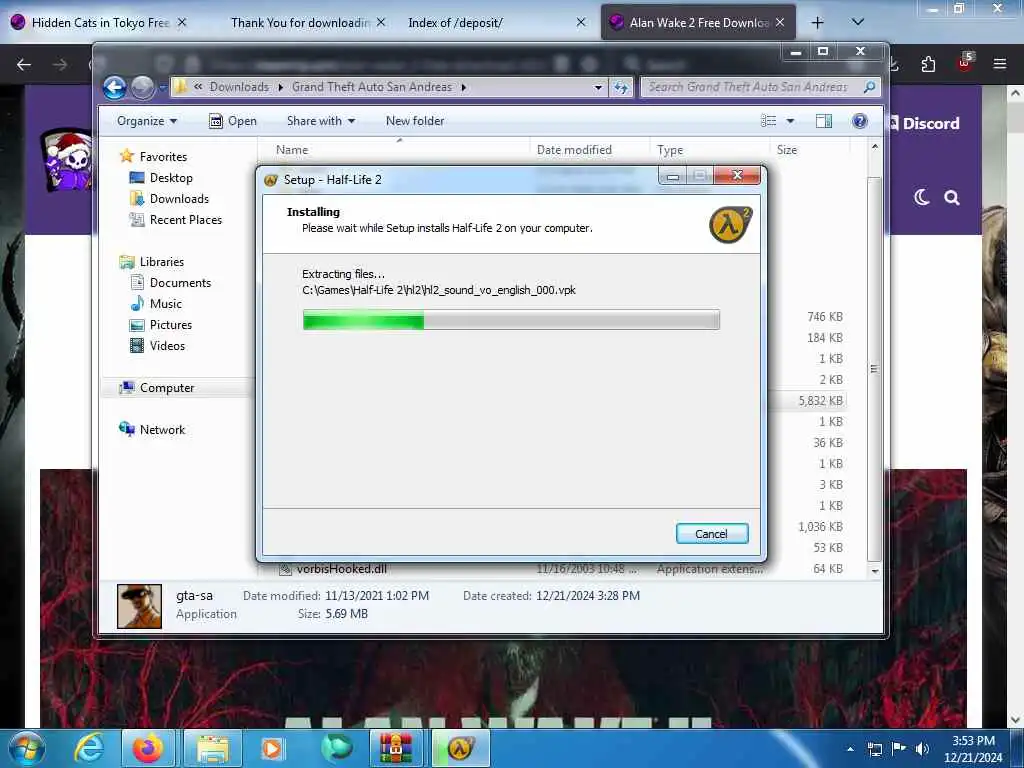Open Documents library

(180, 283)
